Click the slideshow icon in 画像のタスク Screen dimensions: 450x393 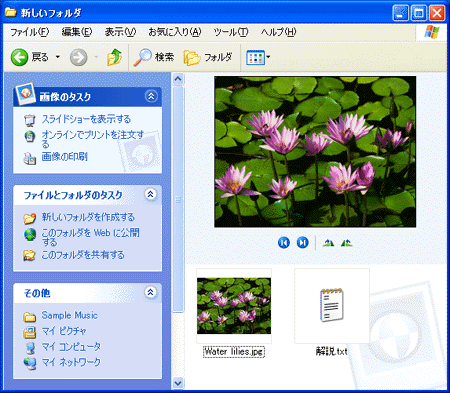[30, 120]
